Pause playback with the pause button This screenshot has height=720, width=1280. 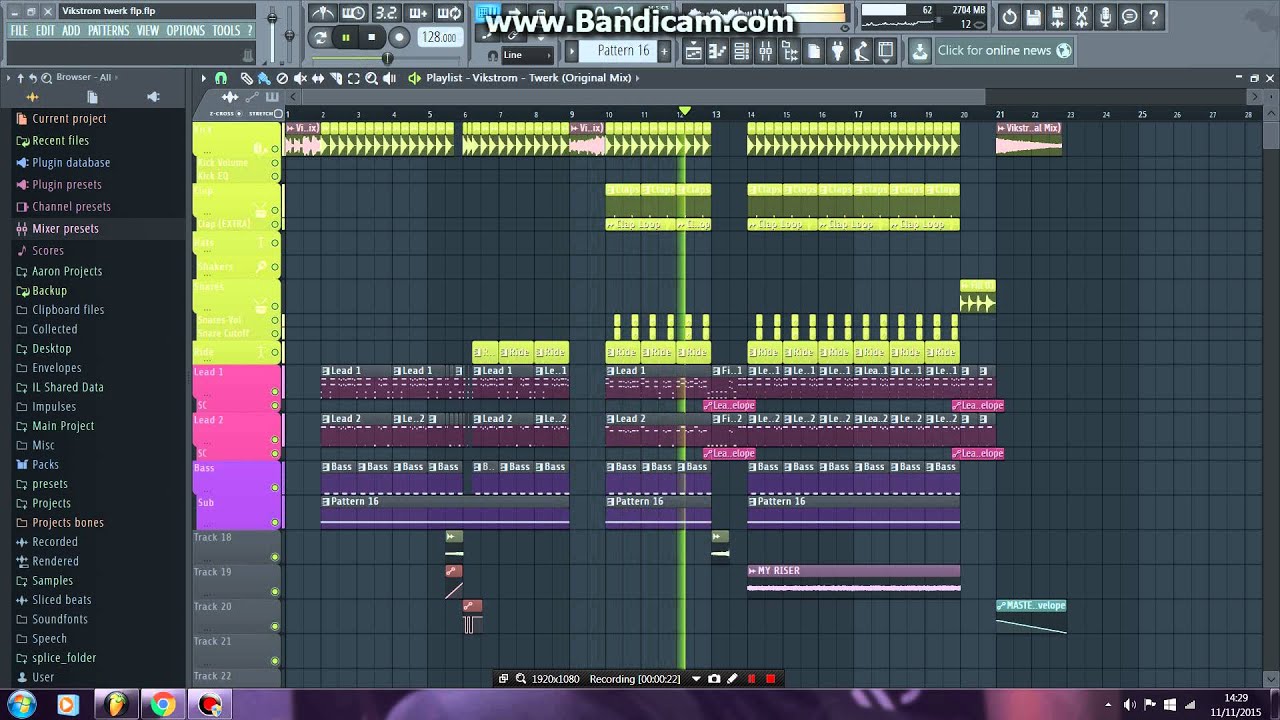pyautogui.click(x=346, y=38)
